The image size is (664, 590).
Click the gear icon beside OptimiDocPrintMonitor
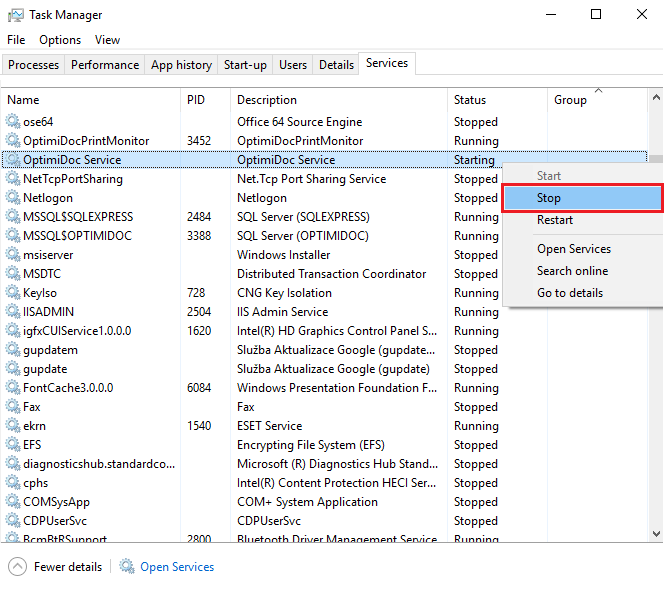[x=13, y=141]
